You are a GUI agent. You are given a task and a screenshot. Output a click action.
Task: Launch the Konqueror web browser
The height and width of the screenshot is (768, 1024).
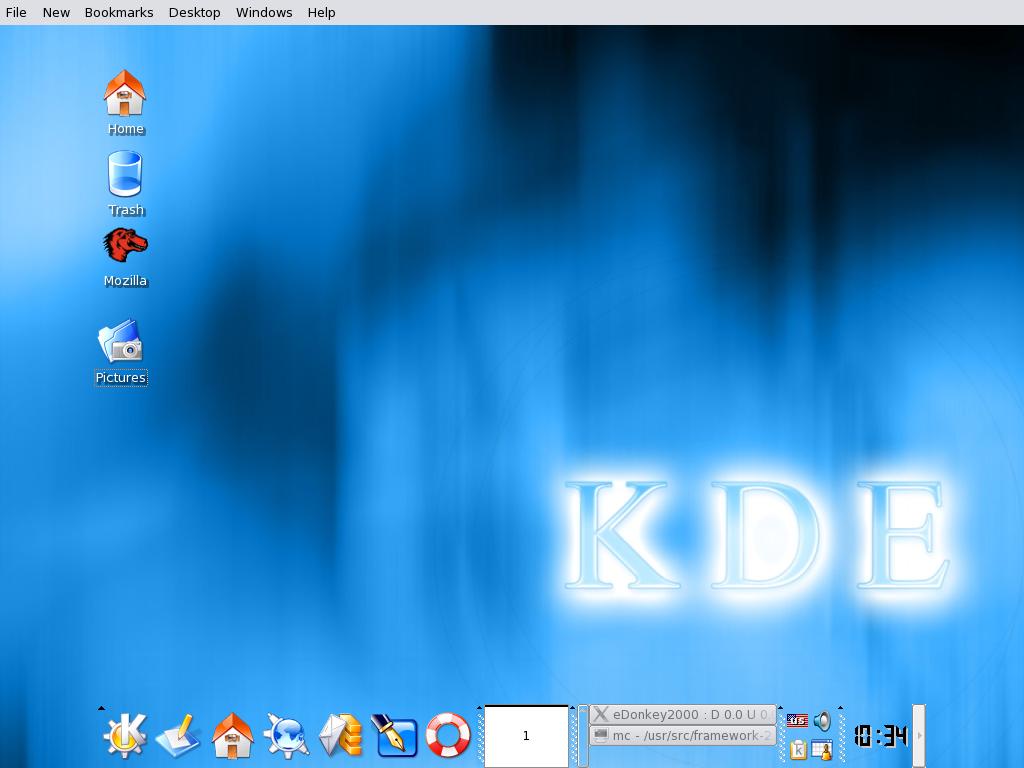(289, 735)
